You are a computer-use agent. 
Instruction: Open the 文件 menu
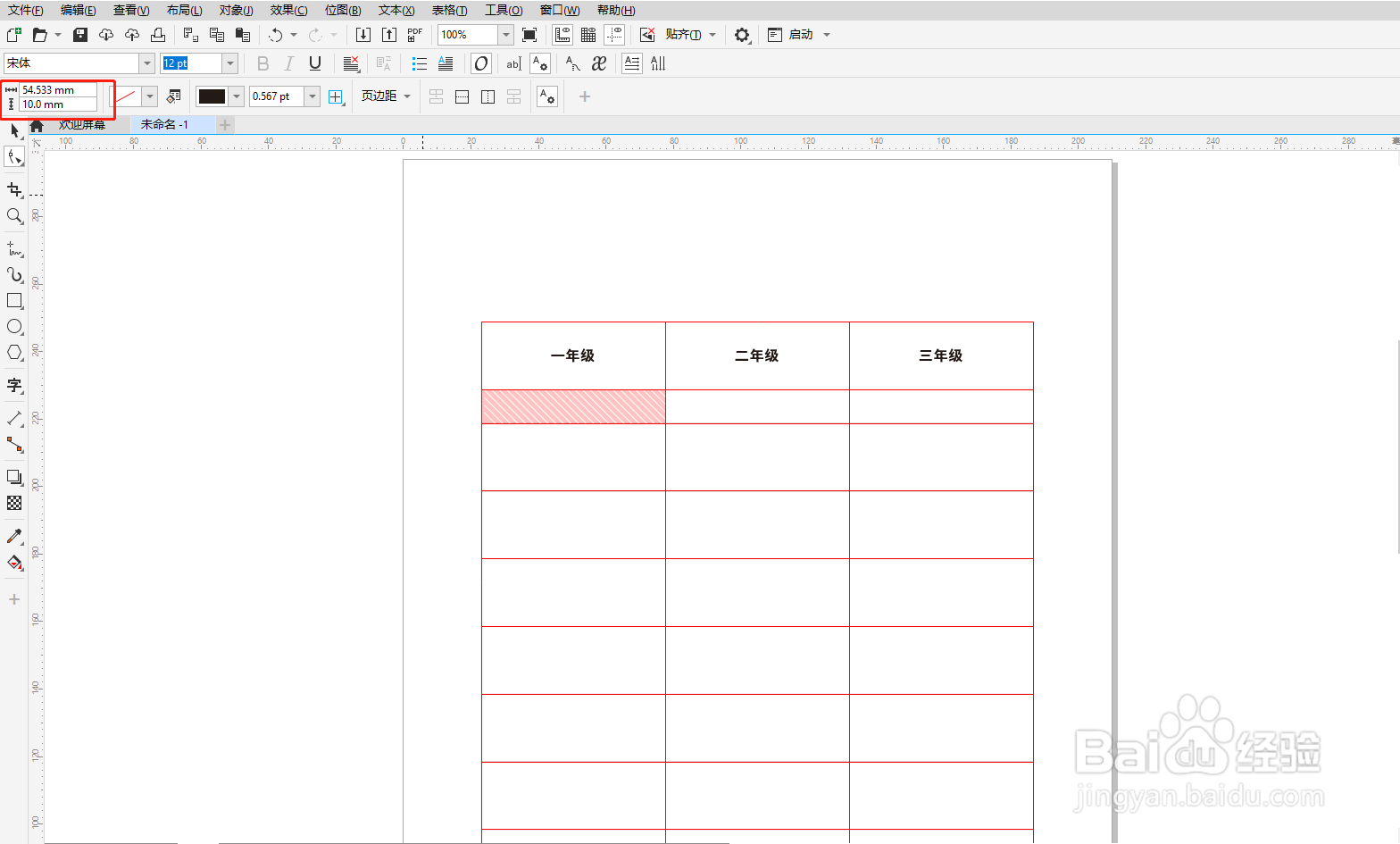(26, 10)
